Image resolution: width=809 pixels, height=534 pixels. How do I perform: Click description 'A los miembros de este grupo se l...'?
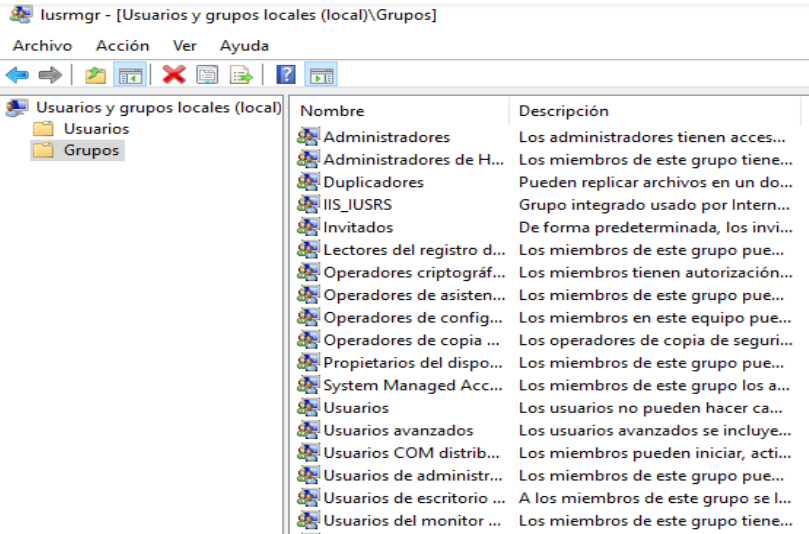(655, 498)
